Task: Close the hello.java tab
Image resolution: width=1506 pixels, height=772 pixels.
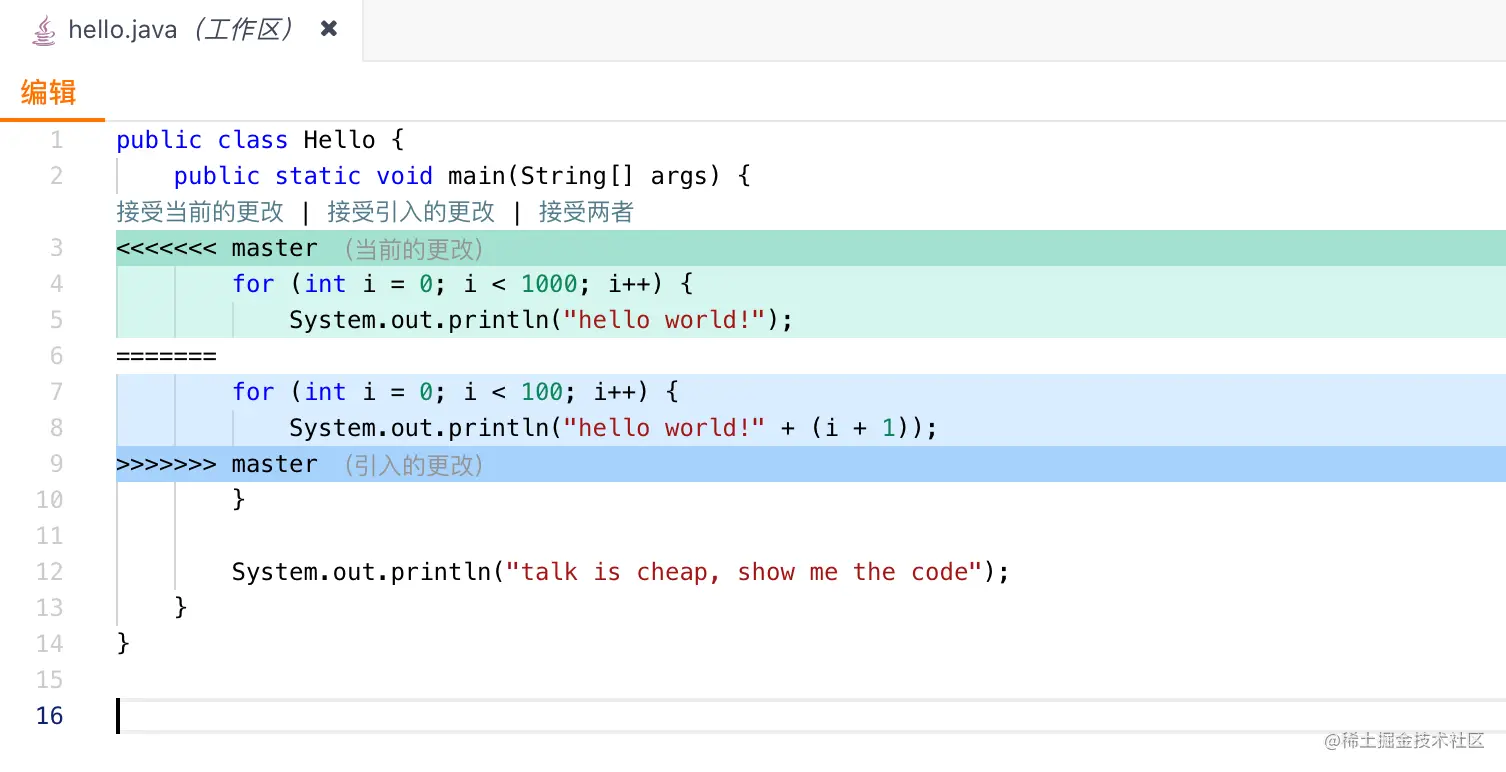Action: pyautogui.click(x=328, y=30)
